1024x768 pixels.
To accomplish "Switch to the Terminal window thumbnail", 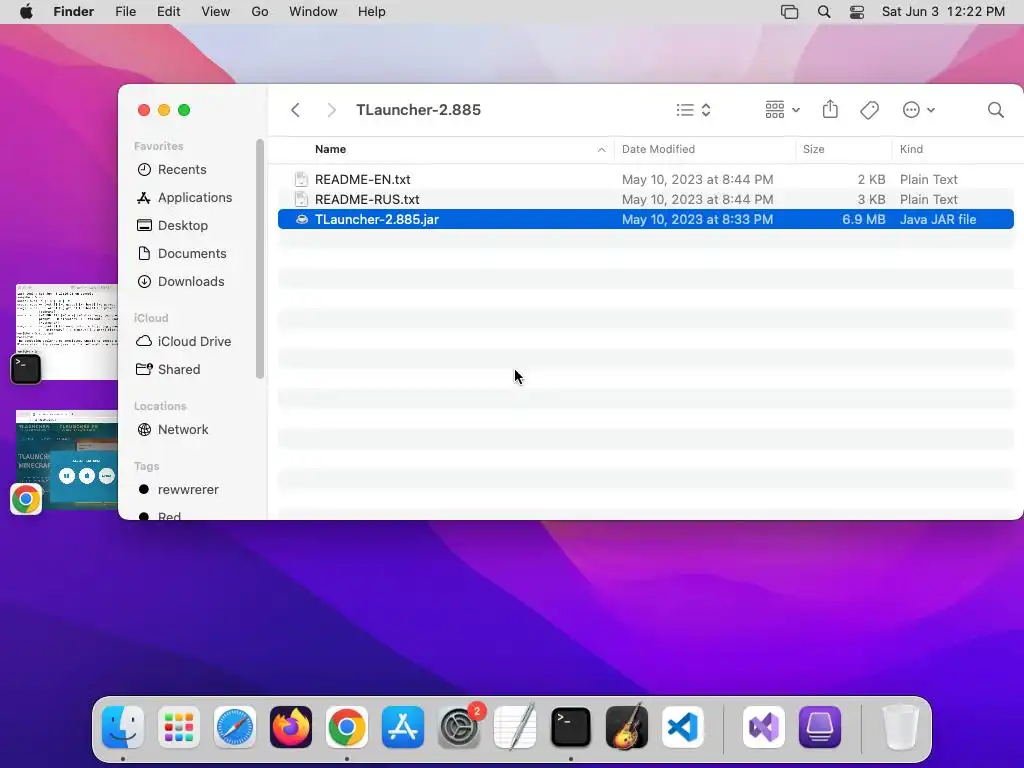I will (67, 332).
